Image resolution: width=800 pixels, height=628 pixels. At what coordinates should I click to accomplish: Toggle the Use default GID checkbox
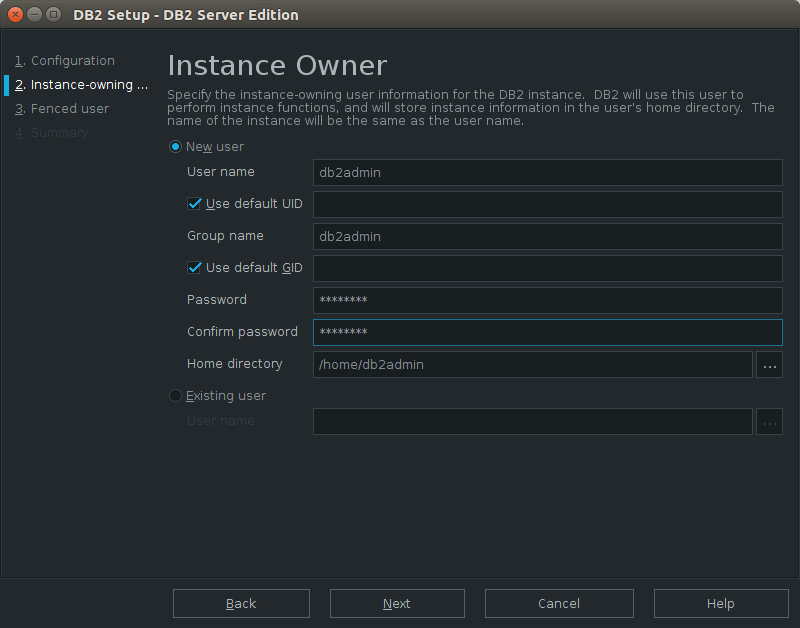(194, 268)
